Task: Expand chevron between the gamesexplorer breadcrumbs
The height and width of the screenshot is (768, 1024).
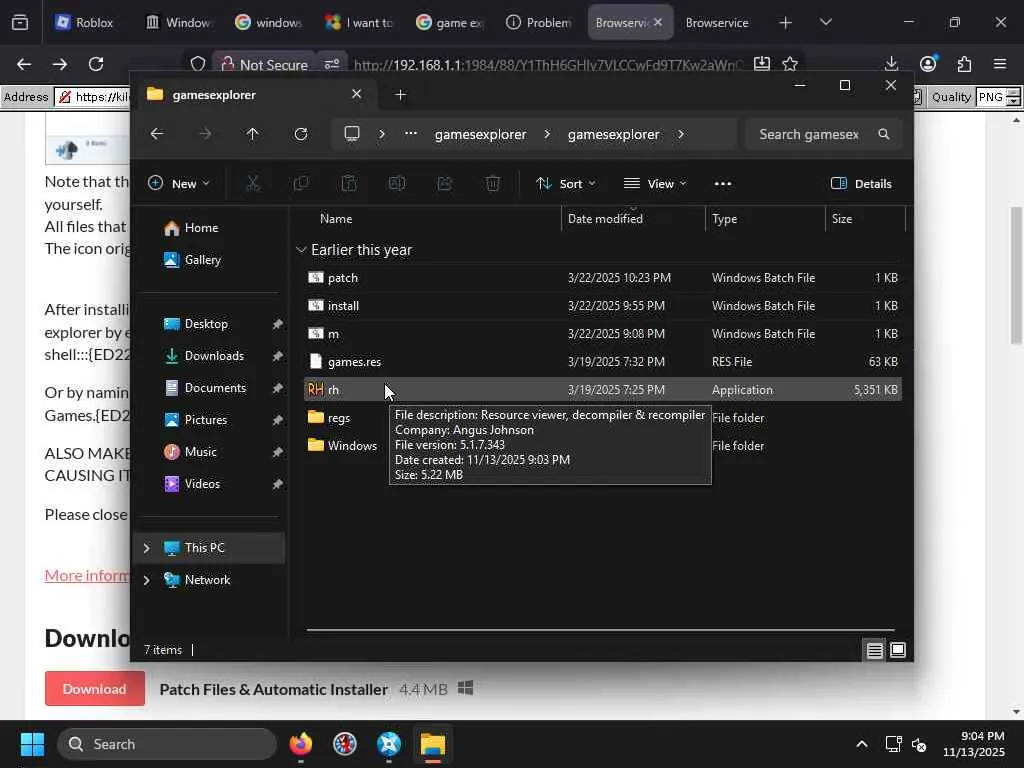Action: click(547, 134)
